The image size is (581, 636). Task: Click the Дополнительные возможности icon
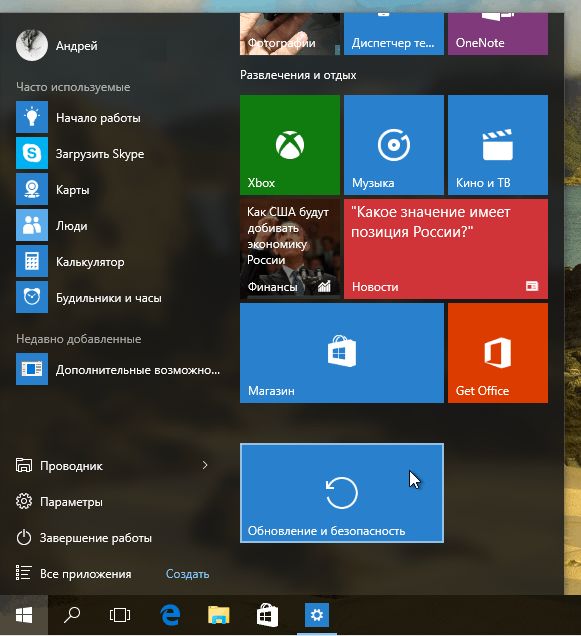[x=32, y=369]
